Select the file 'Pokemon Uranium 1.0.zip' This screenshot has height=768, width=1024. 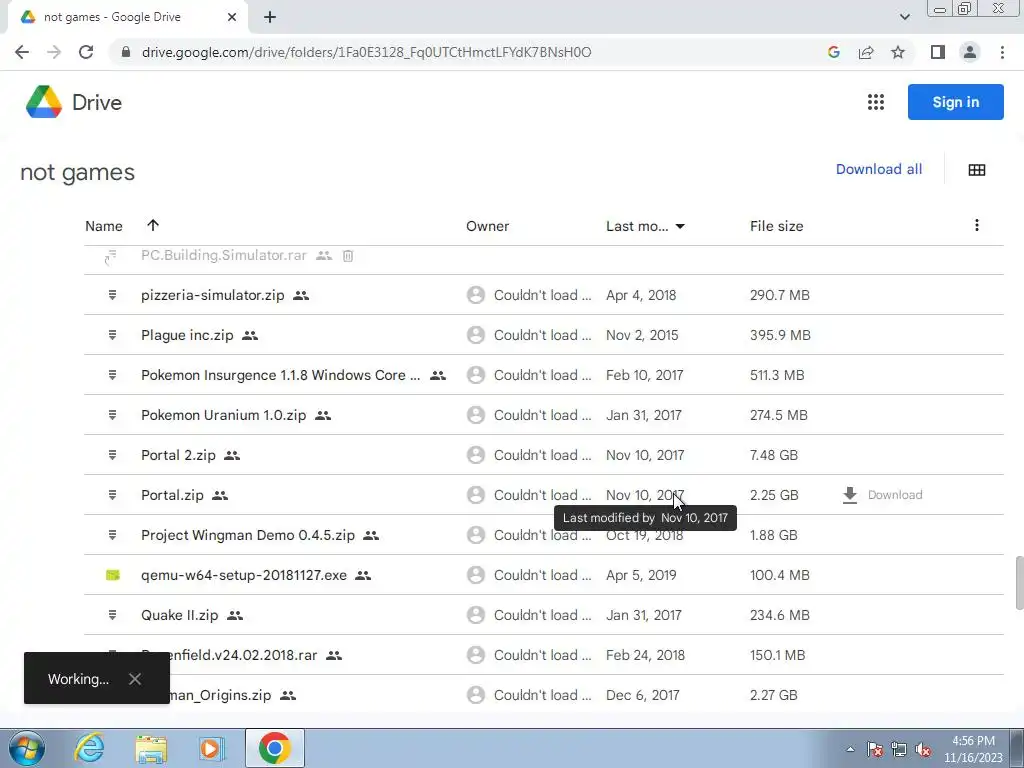pos(223,415)
